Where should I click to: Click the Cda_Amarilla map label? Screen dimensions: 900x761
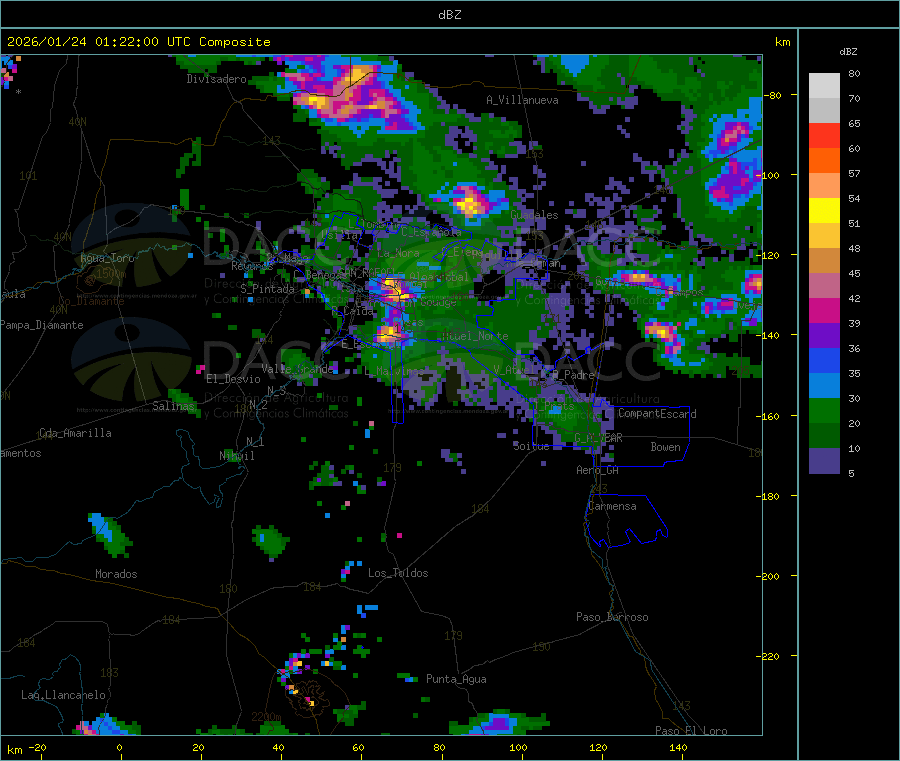coord(75,433)
